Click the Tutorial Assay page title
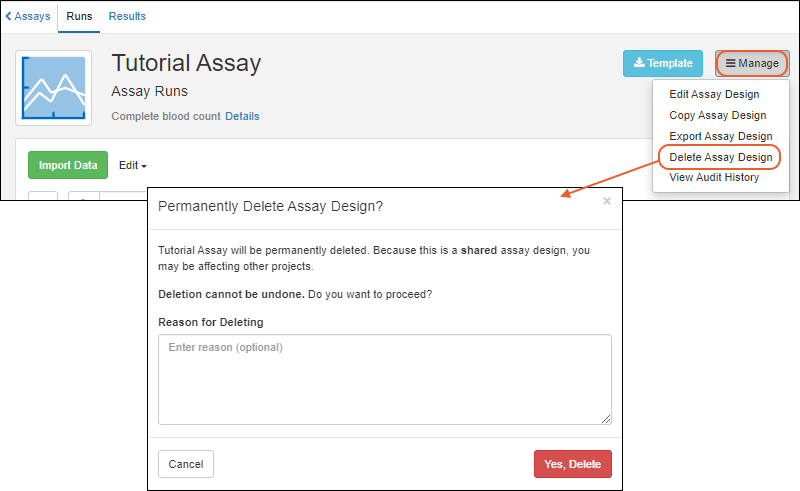The image size is (800, 491). (186, 63)
